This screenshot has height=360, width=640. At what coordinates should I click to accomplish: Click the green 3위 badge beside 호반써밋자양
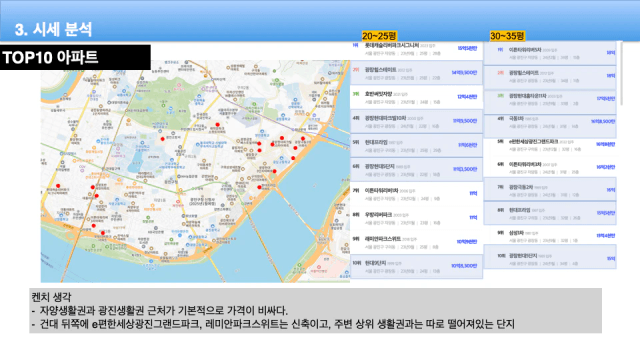click(356, 94)
